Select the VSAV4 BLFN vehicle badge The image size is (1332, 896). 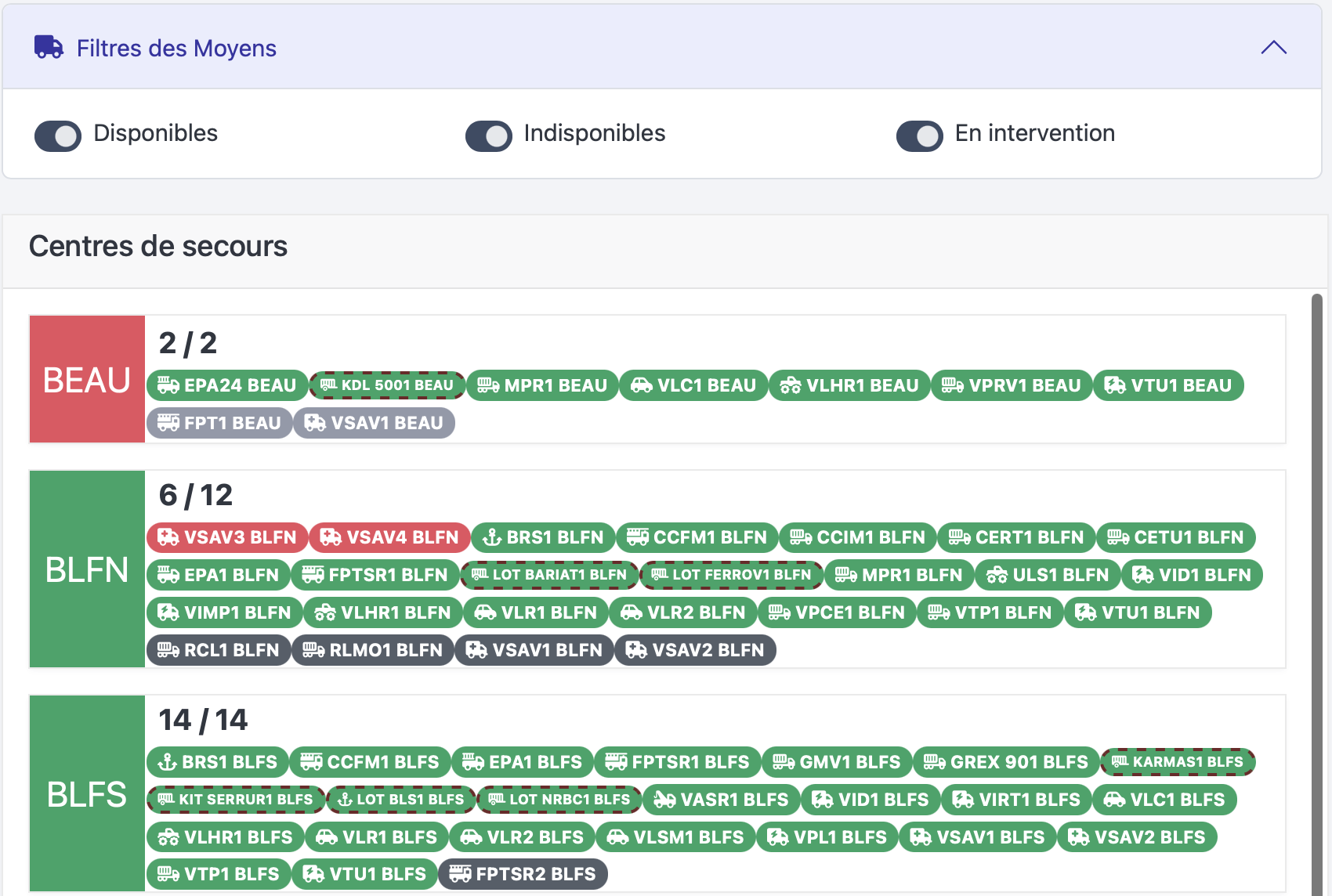point(389,537)
